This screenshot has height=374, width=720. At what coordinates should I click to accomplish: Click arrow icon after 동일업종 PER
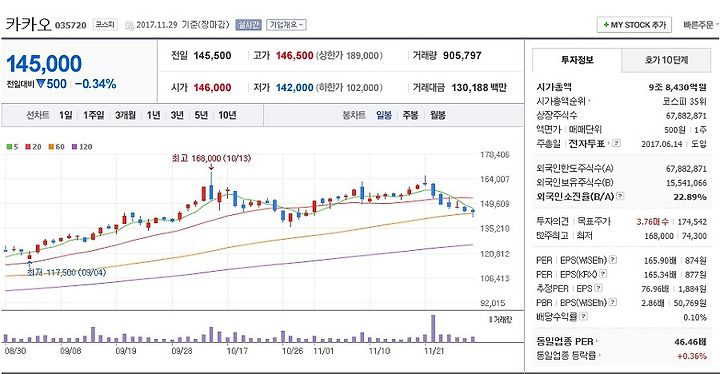(597, 341)
